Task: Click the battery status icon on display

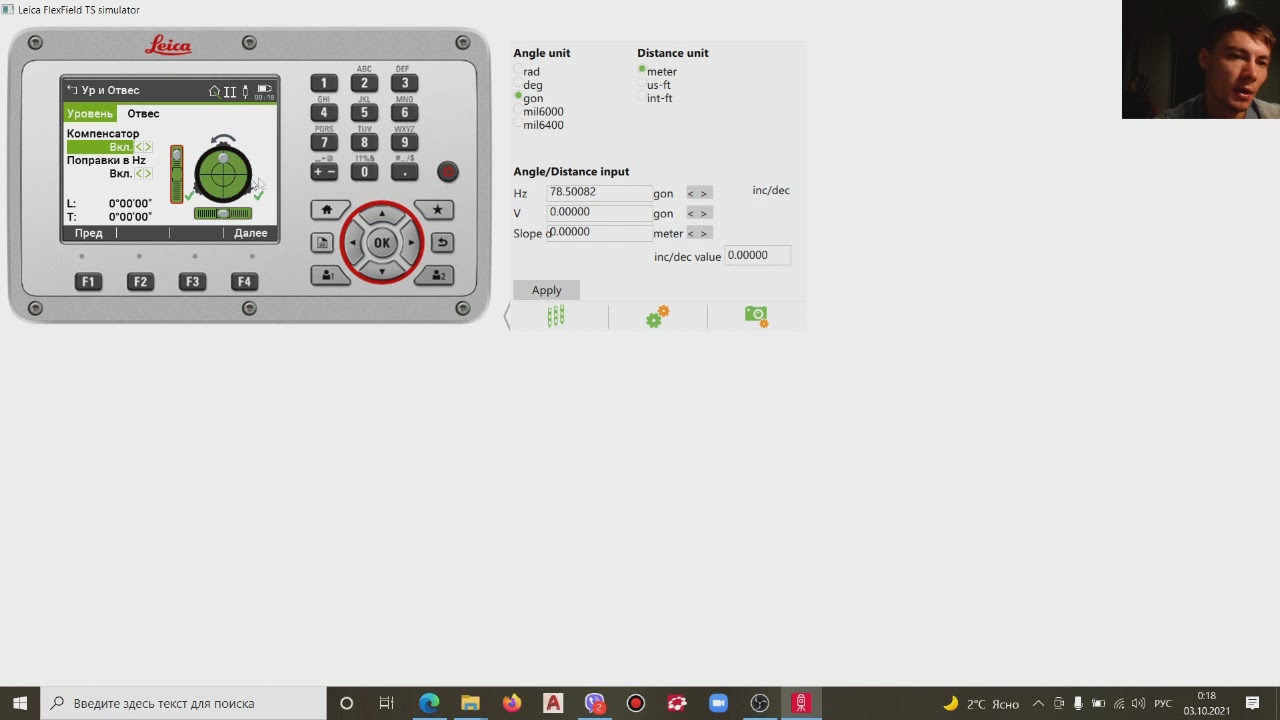Action: [264, 91]
